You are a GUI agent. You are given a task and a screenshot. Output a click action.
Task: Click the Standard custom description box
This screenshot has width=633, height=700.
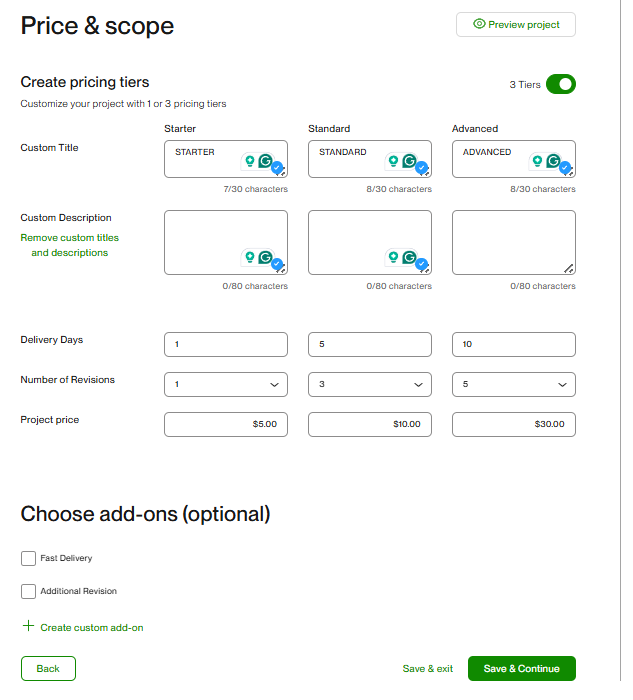[x=370, y=242]
